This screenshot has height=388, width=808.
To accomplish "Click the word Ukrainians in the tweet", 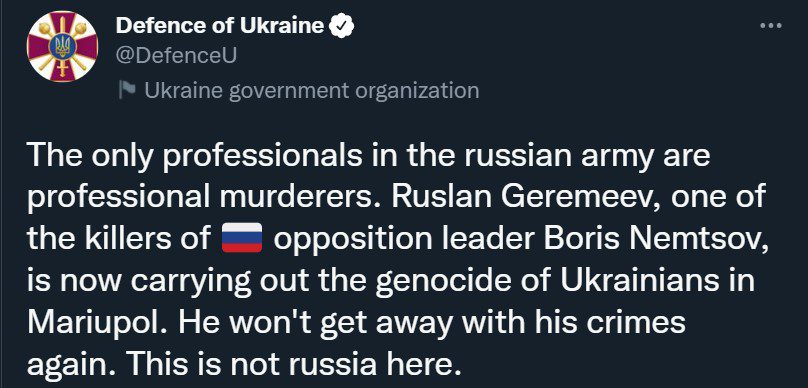I will tap(644, 281).
